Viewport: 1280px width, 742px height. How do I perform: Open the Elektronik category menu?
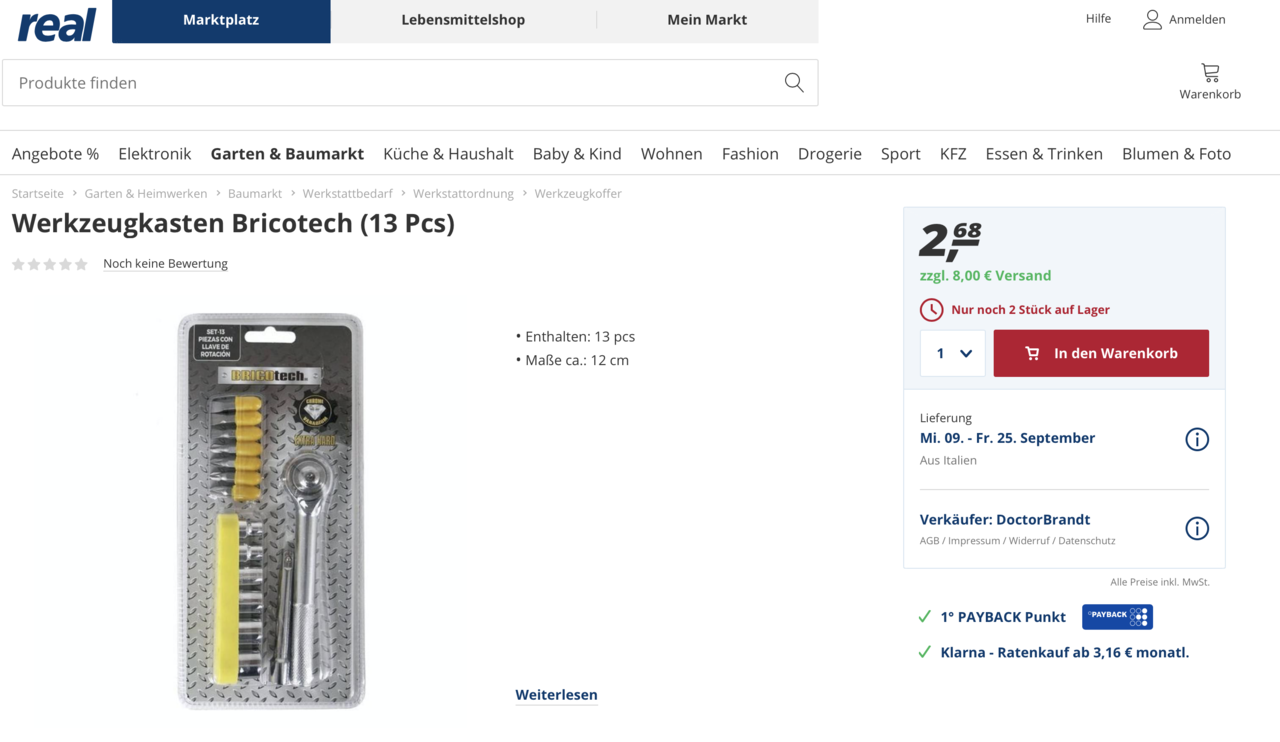[154, 154]
